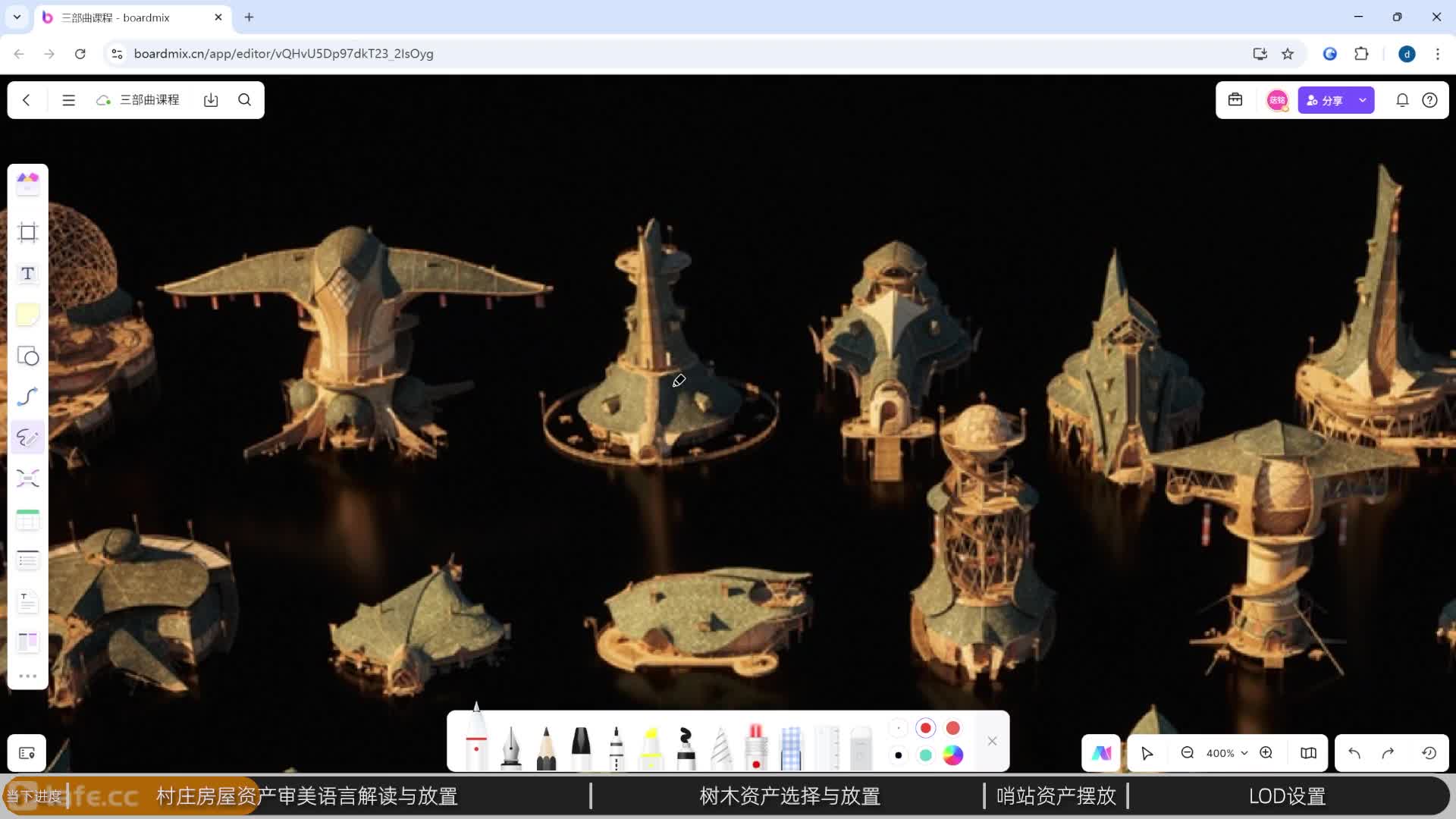Screen dimensions: 1456x819
Task: Open the slides panel at bottom left
Action: click(x=27, y=753)
